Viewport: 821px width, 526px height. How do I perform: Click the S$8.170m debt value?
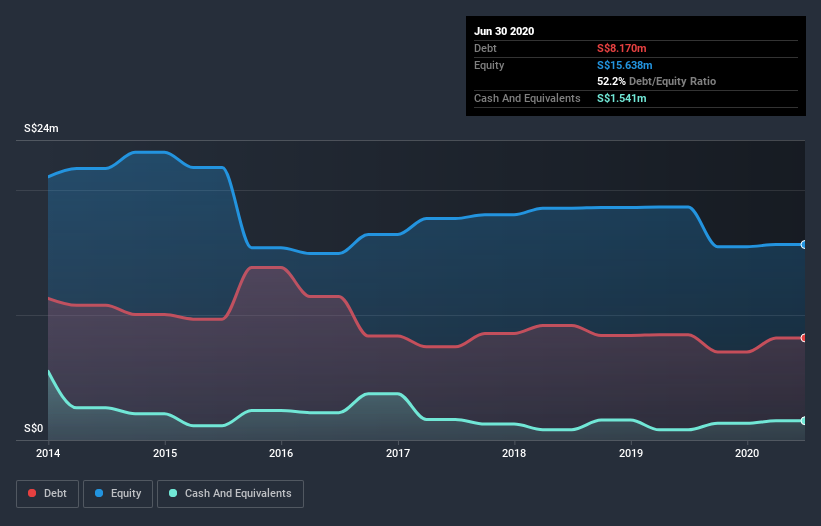coord(622,48)
